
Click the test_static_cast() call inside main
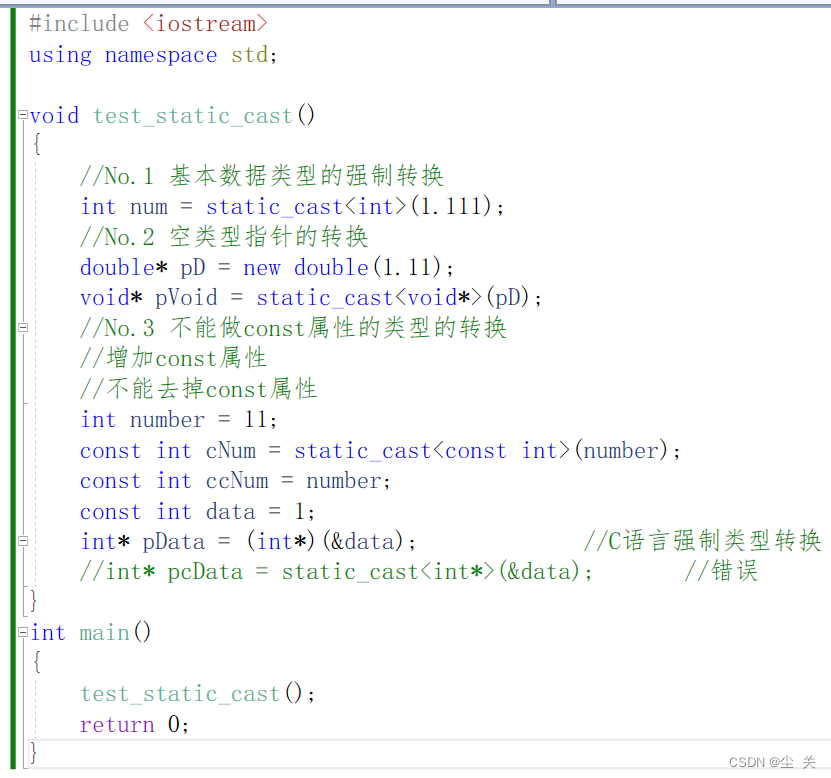click(180, 693)
